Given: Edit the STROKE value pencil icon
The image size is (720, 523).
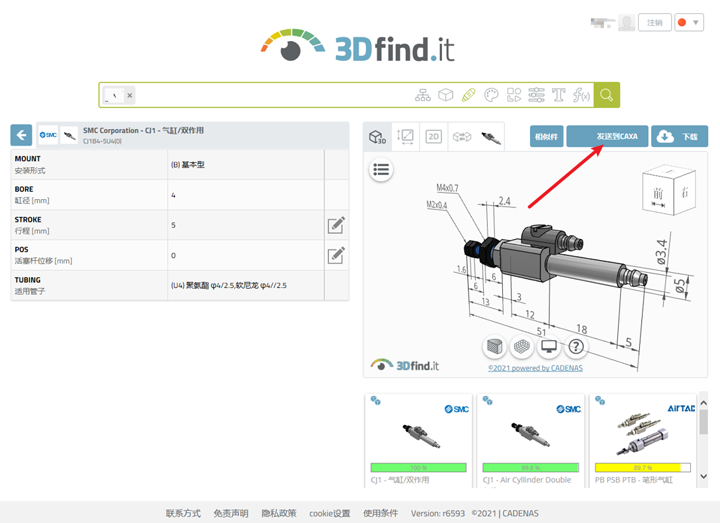Looking at the screenshot, I should pyautogui.click(x=336, y=225).
